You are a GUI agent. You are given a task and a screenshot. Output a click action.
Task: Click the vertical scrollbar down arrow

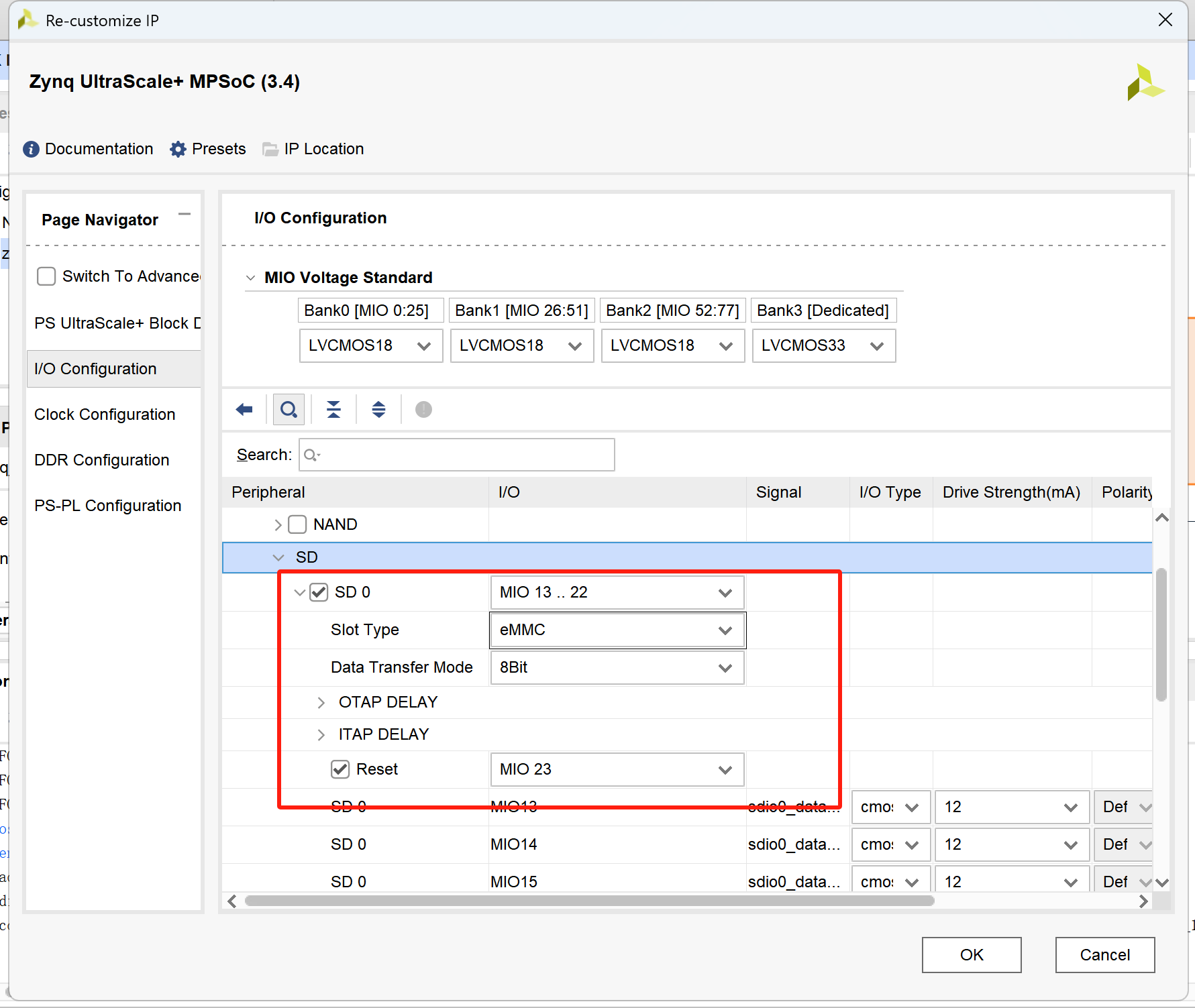coord(1162,883)
